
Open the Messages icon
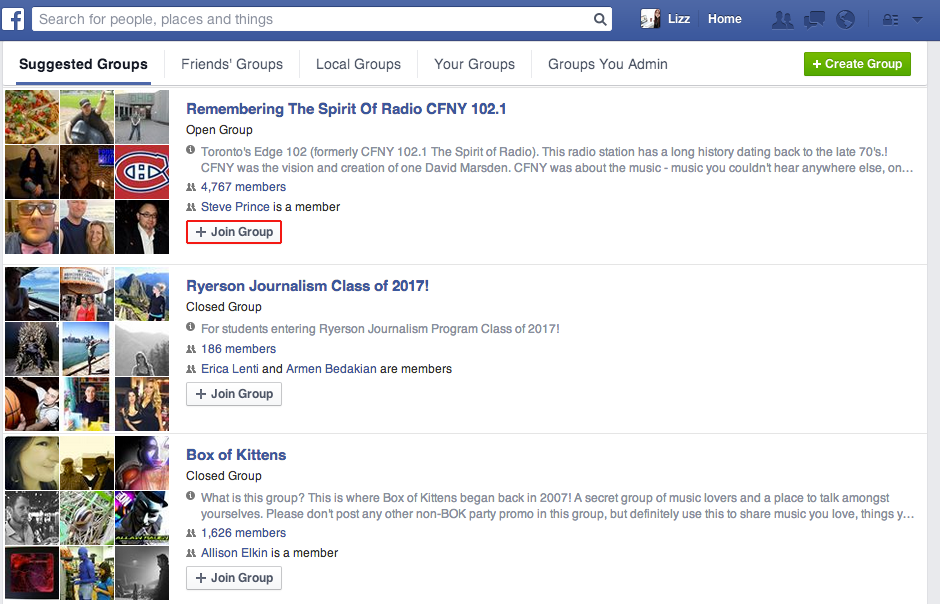814,20
